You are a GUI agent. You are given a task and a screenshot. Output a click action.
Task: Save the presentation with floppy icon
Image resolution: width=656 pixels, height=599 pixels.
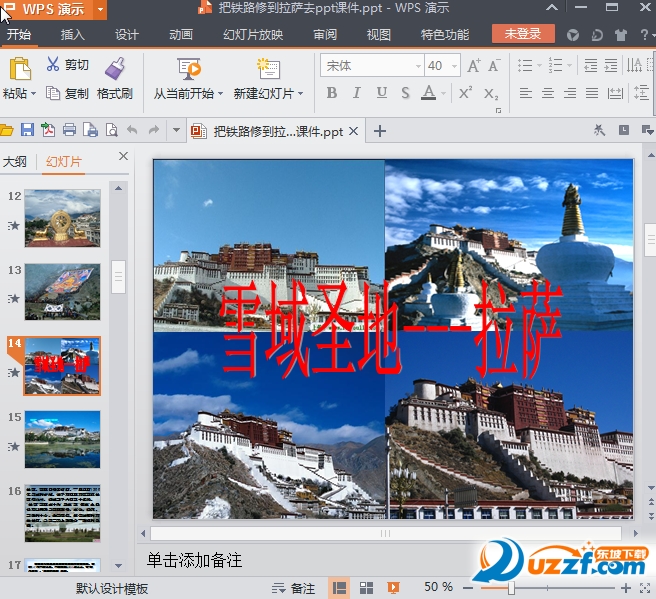(27, 130)
